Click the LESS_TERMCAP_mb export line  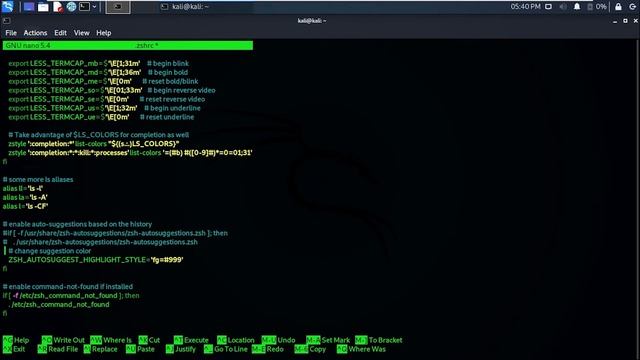click(x=98, y=63)
